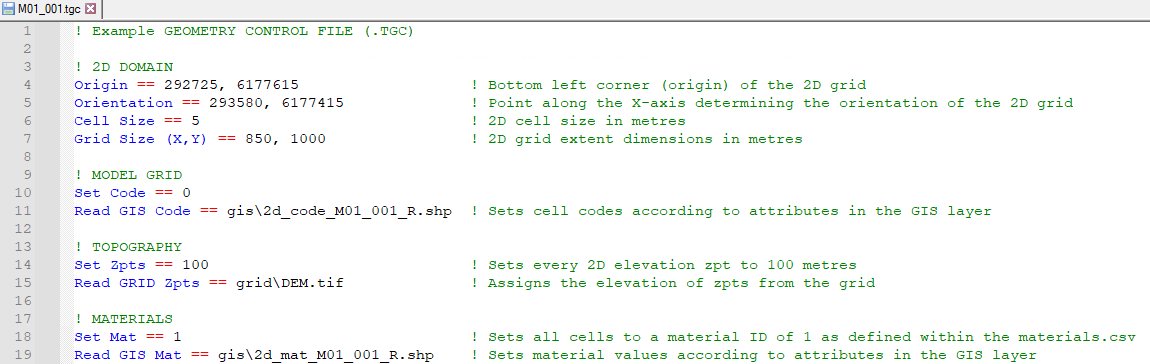Click the comment '2D grid extent dimensions in metres'
The height and width of the screenshot is (364, 1150).
(x=645, y=139)
